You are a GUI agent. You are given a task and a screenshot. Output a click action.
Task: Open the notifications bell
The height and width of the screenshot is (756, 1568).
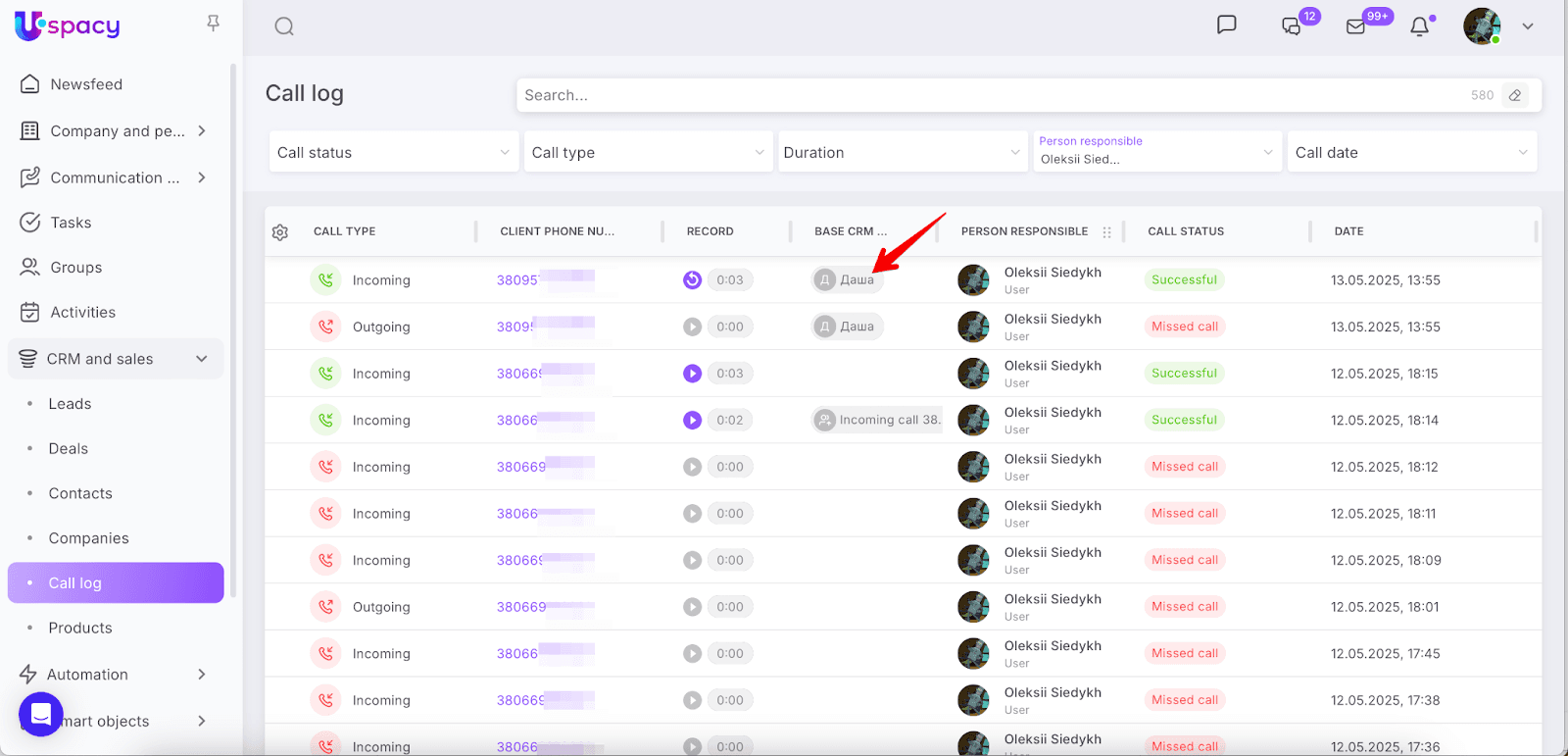1419,26
